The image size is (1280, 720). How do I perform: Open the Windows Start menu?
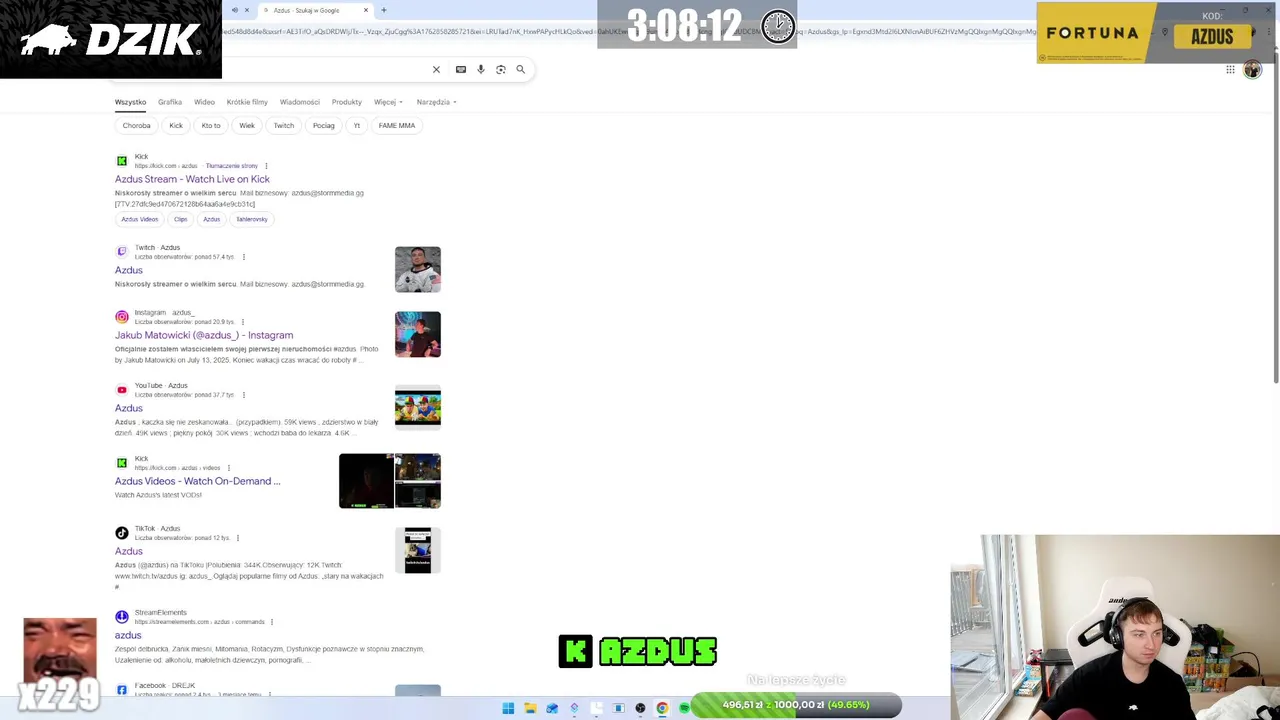click(x=508, y=708)
